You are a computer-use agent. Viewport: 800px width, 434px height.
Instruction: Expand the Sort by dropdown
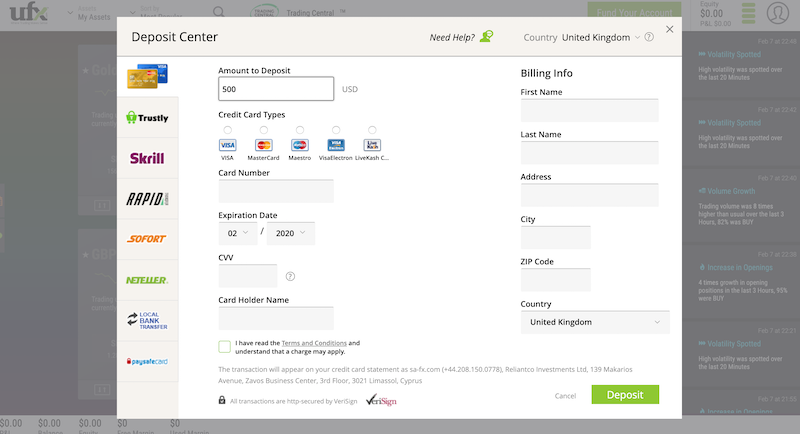pos(157,13)
